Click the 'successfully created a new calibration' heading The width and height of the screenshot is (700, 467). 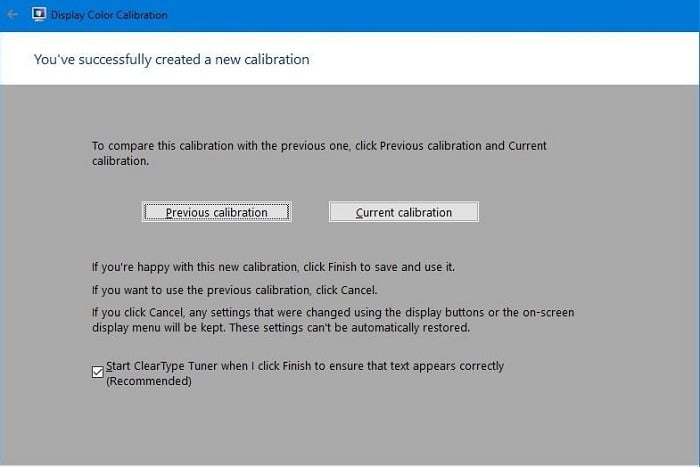pos(171,59)
